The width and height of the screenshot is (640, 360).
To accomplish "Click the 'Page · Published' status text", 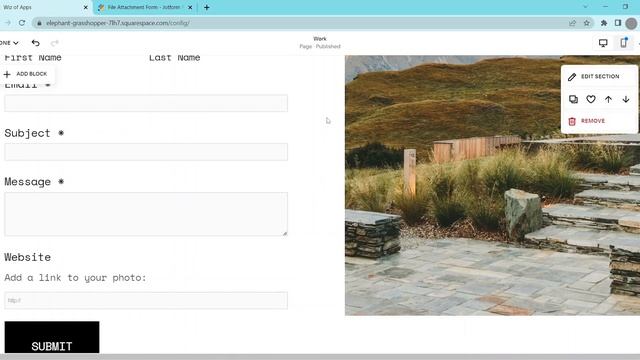I will 320,47.
